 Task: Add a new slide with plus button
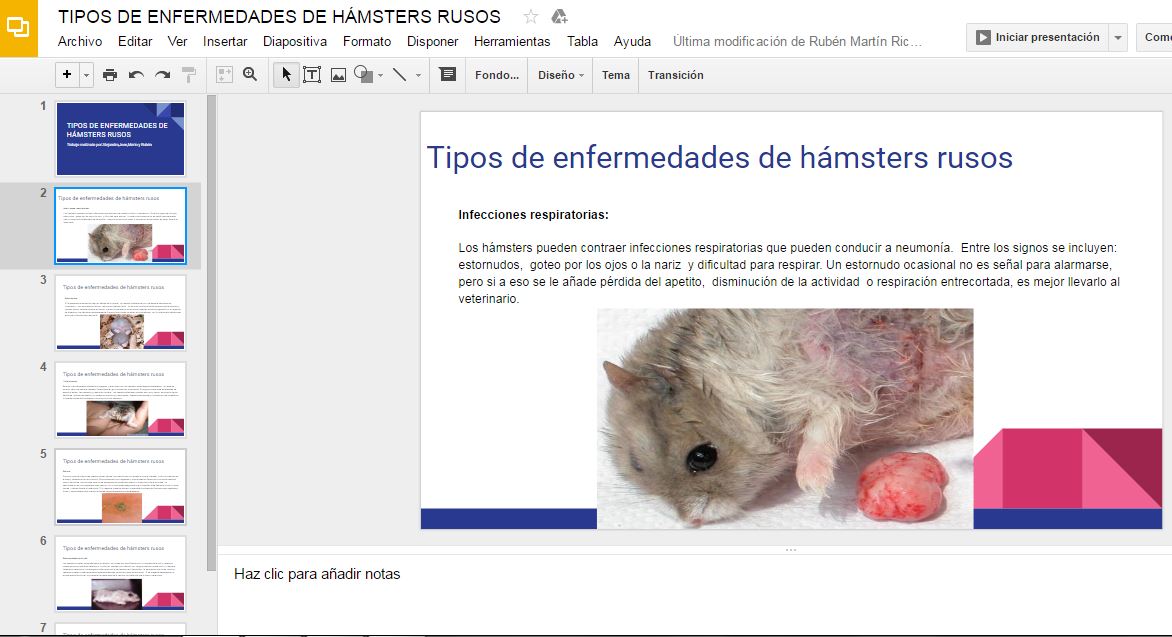tap(67, 75)
